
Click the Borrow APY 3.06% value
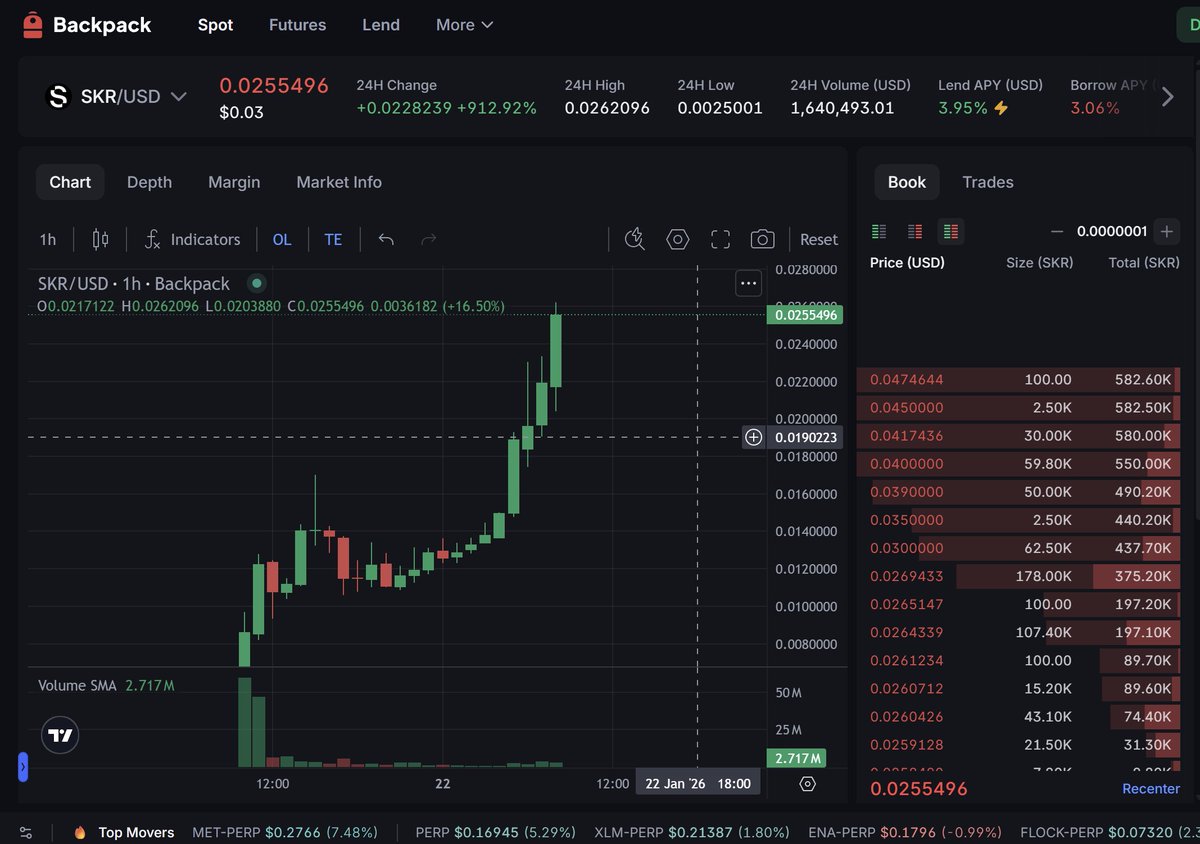[1095, 108]
